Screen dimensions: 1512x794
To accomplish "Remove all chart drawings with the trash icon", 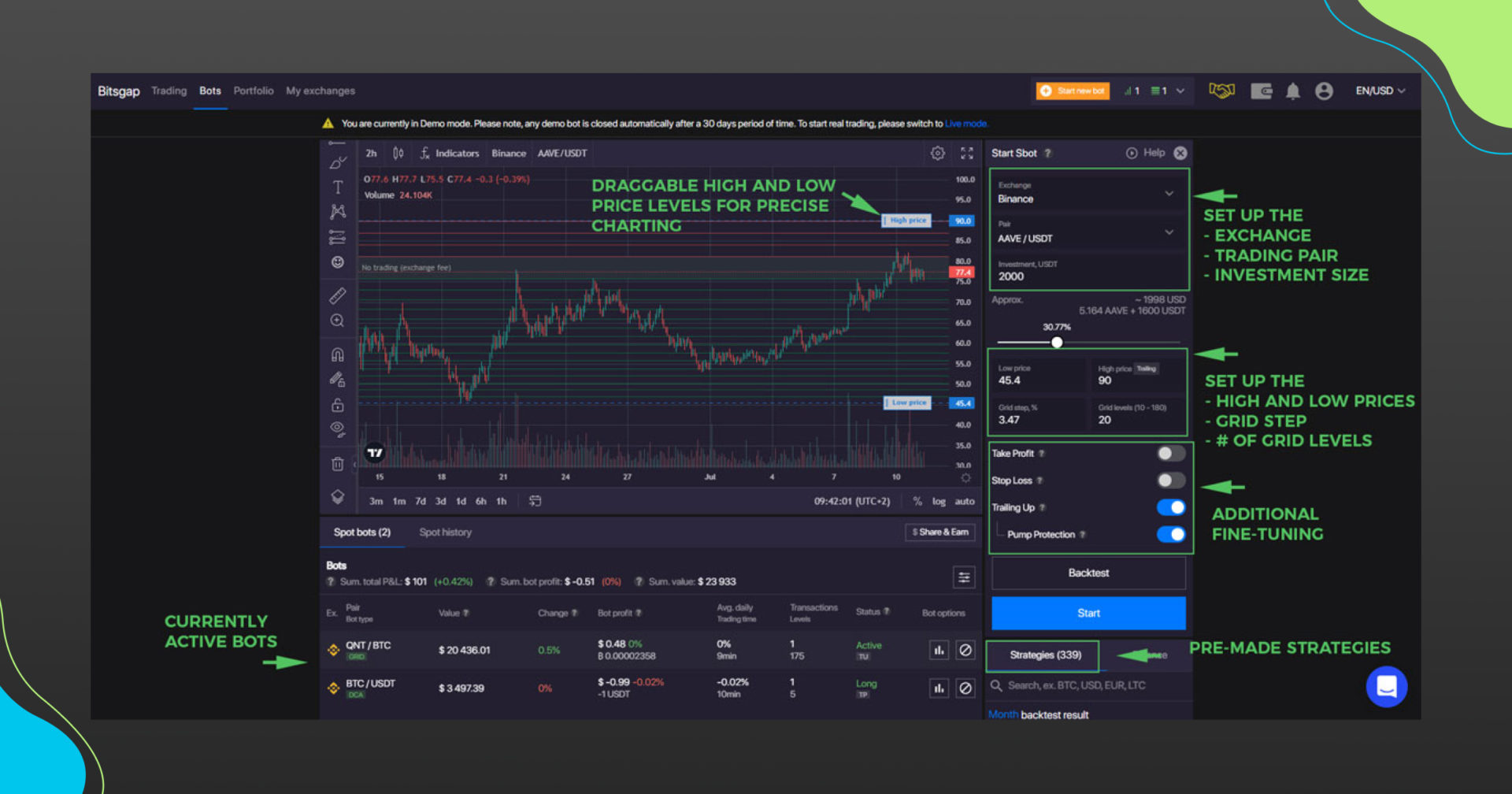I will click(338, 464).
